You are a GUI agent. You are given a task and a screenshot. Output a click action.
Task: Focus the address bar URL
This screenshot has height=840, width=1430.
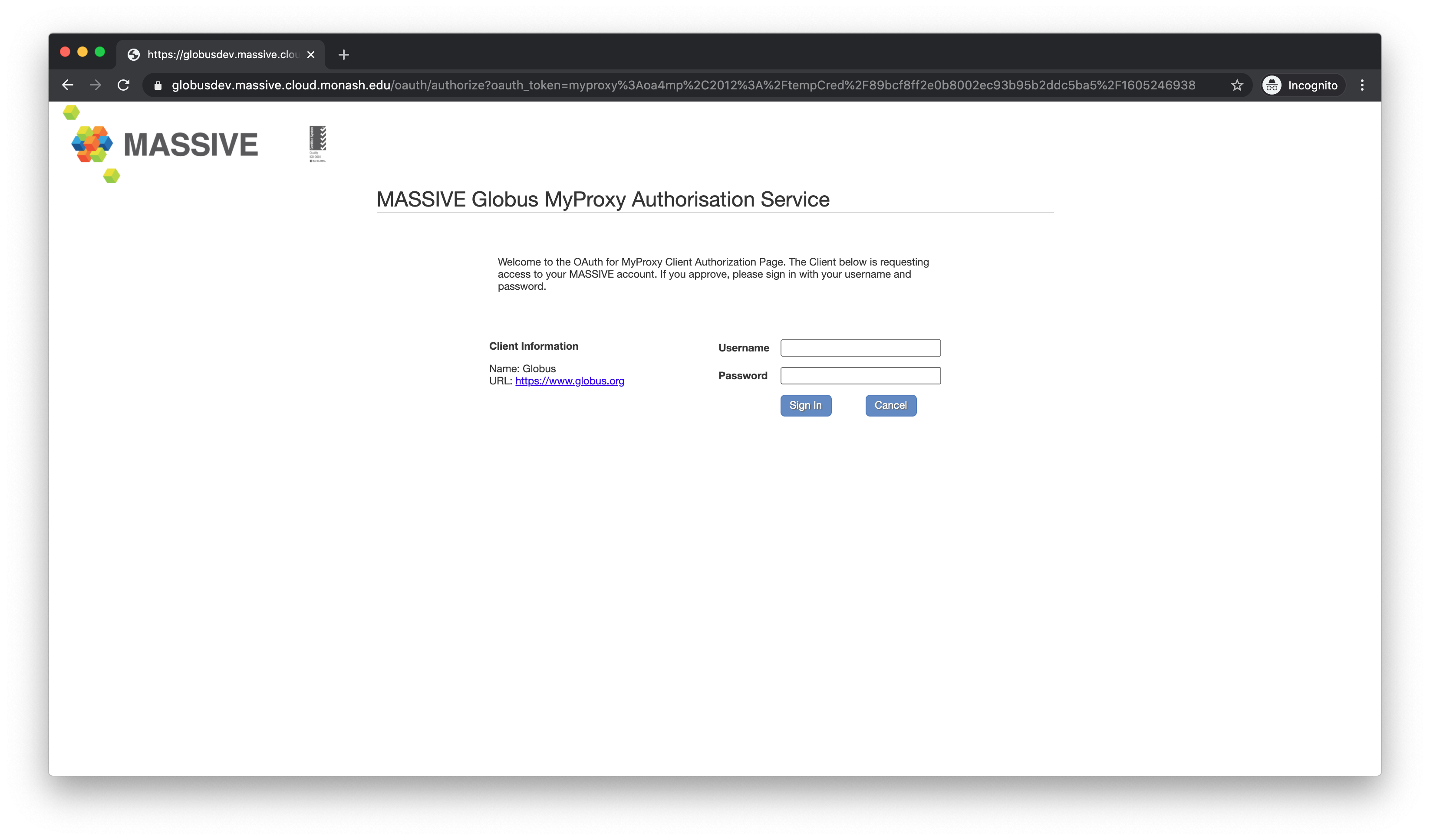(683, 85)
